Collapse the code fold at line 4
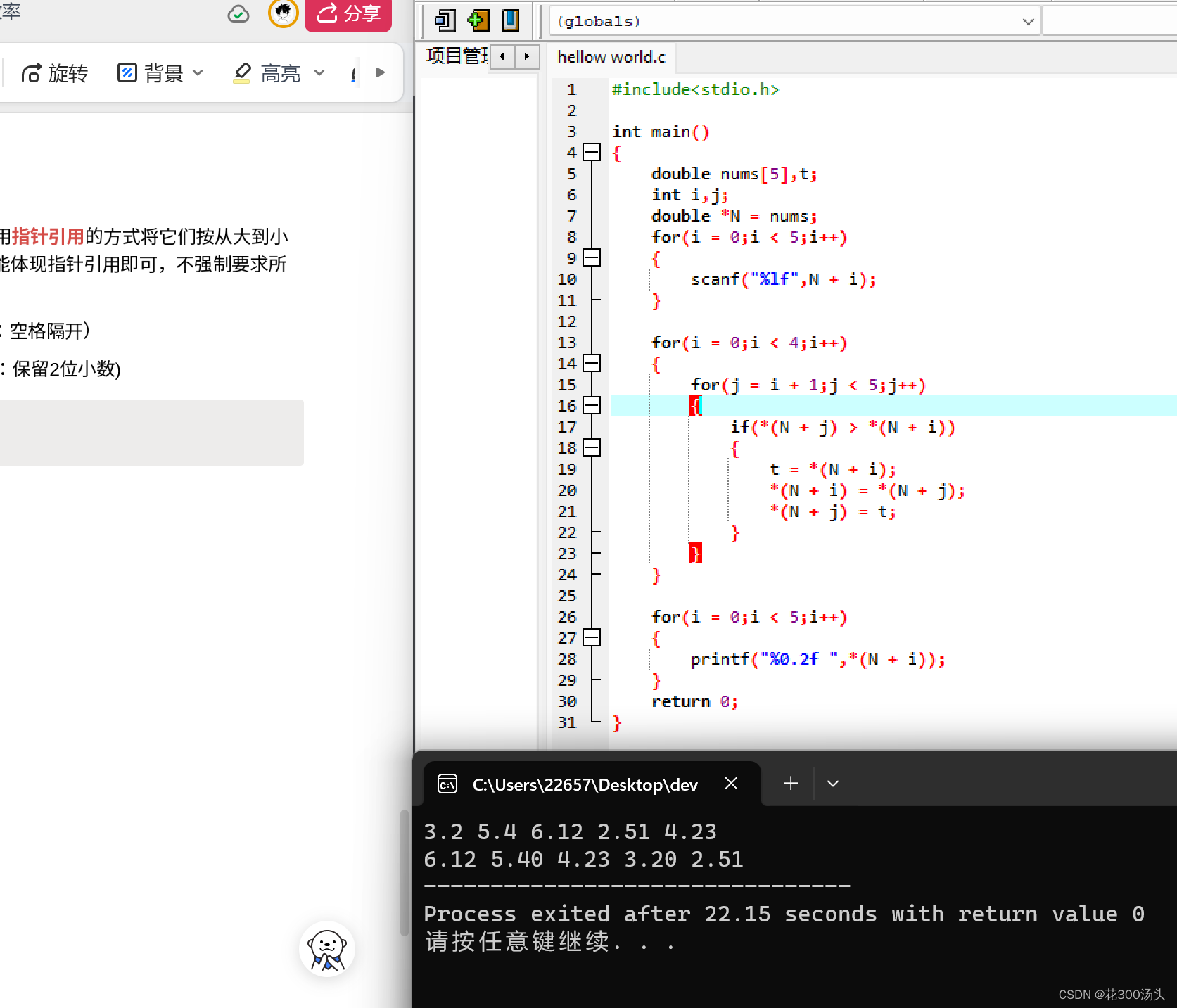 coord(592,153)
